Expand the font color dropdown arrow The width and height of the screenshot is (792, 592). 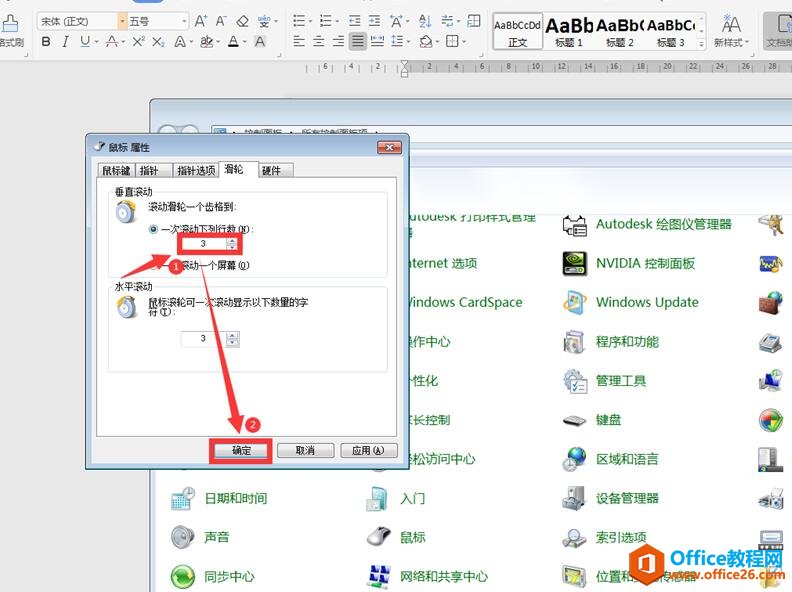click(x=244, y=42)
